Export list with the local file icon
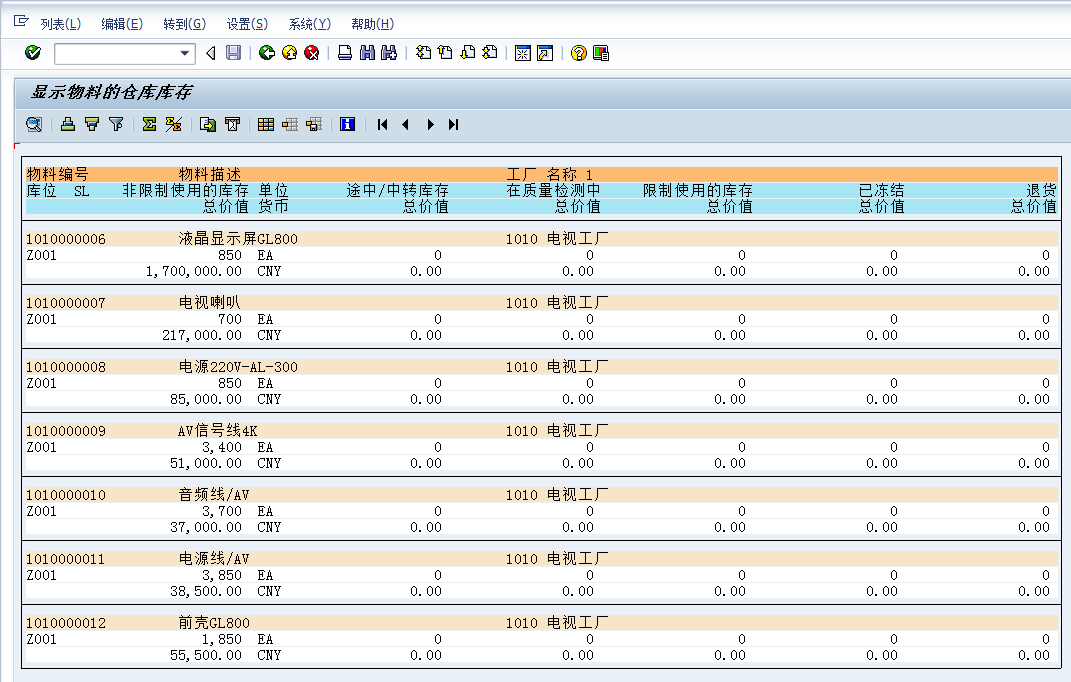 click(x=208, y=125)
